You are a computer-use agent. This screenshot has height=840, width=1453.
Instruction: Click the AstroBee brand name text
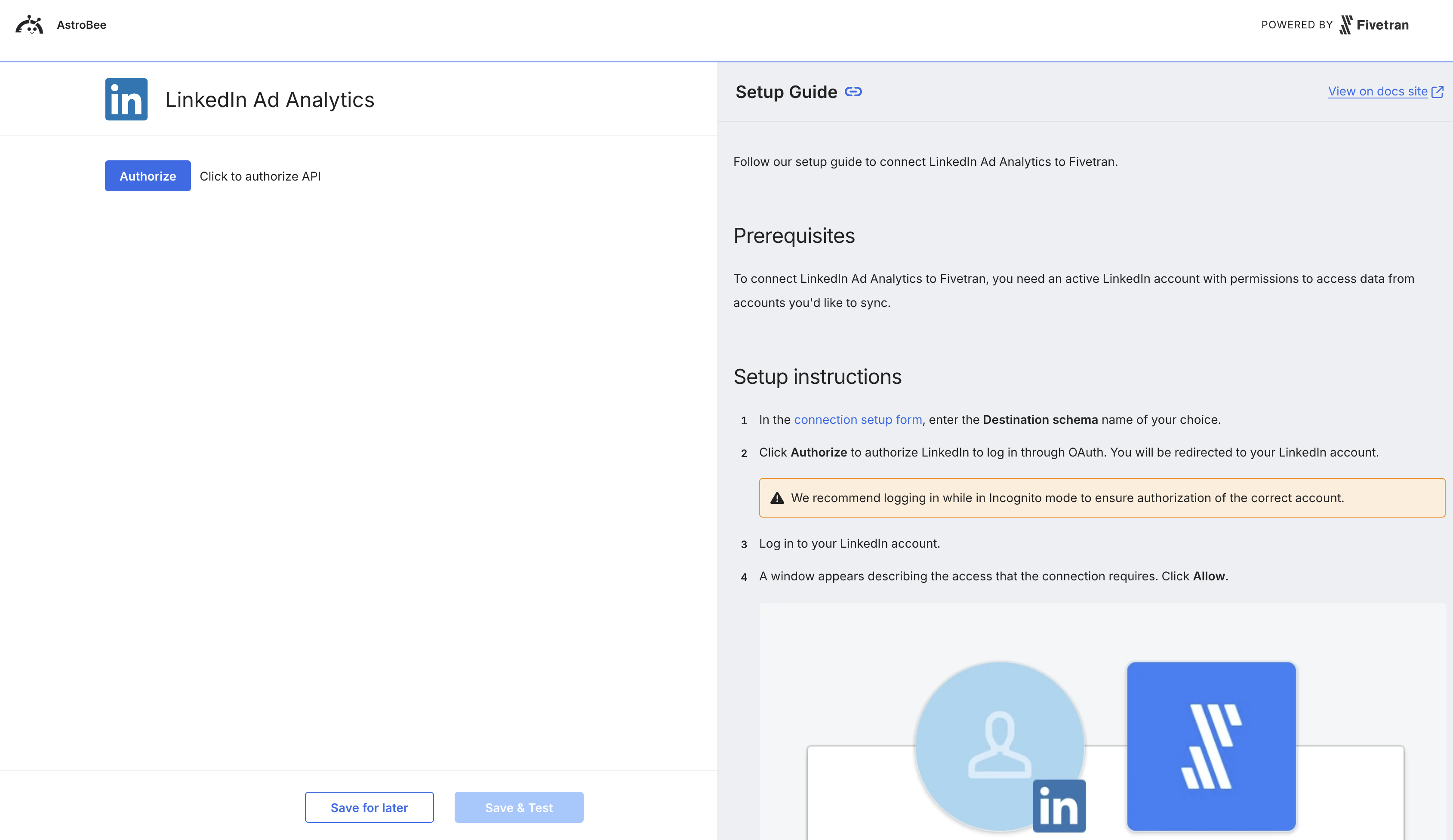pos(81,24)
